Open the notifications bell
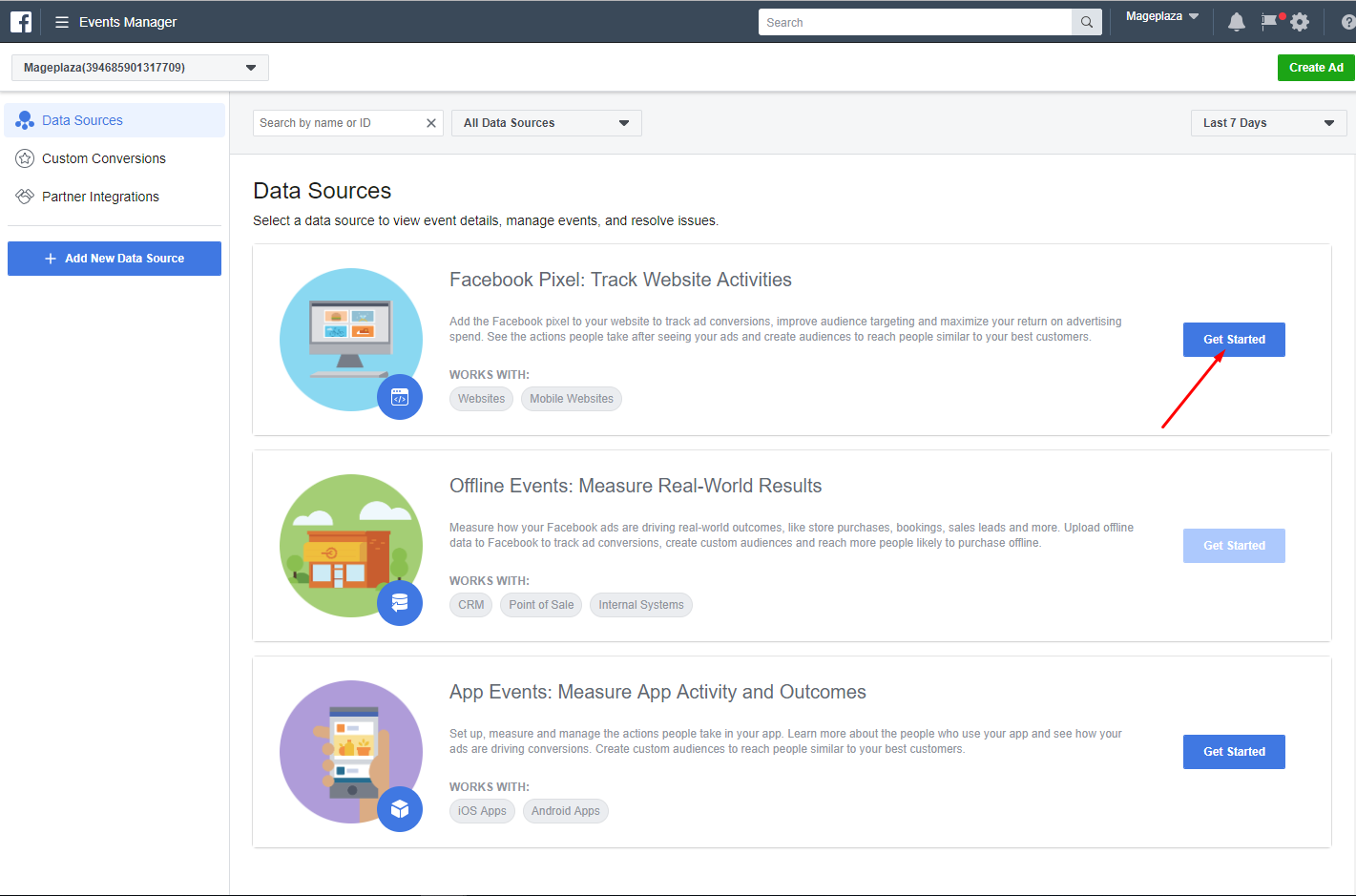1356x896 pixels. pos(1236,22)
